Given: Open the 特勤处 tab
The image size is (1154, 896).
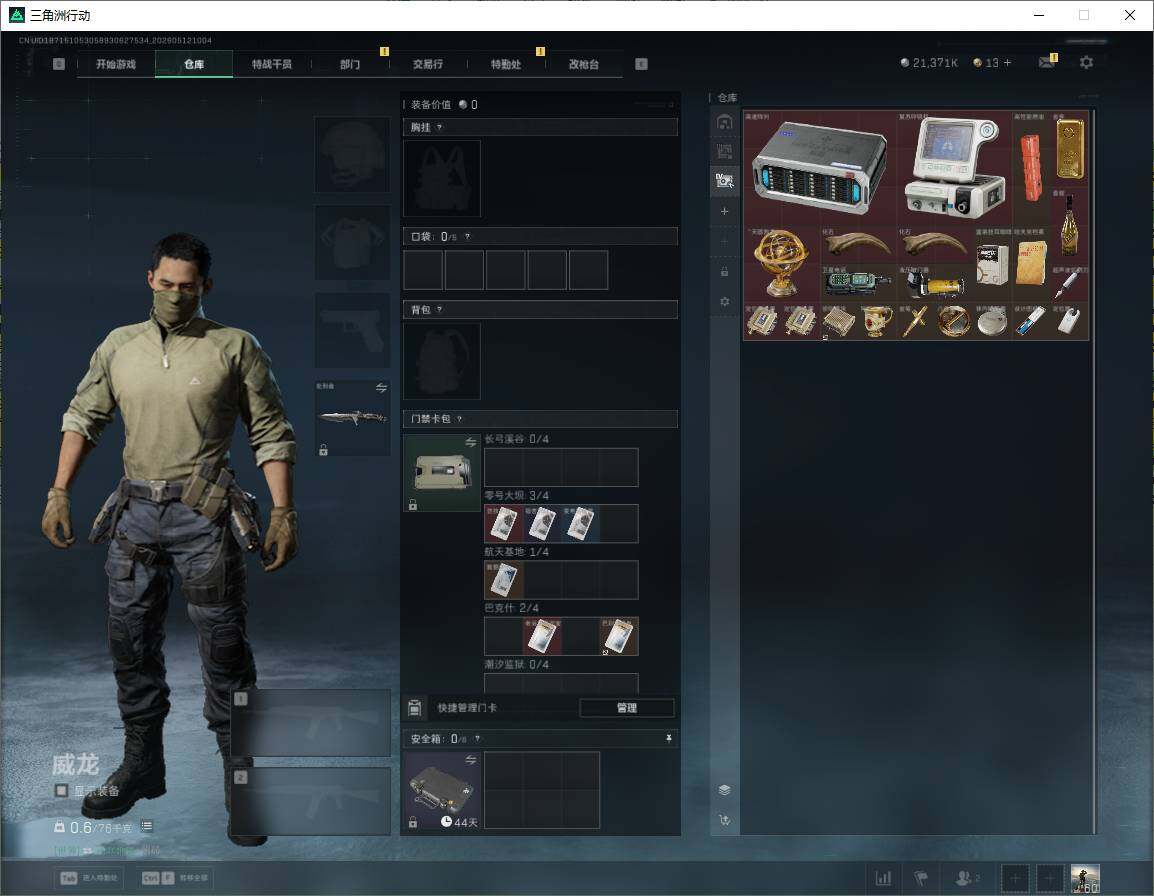Looking at the screenshot, I should tap(506, 64).
